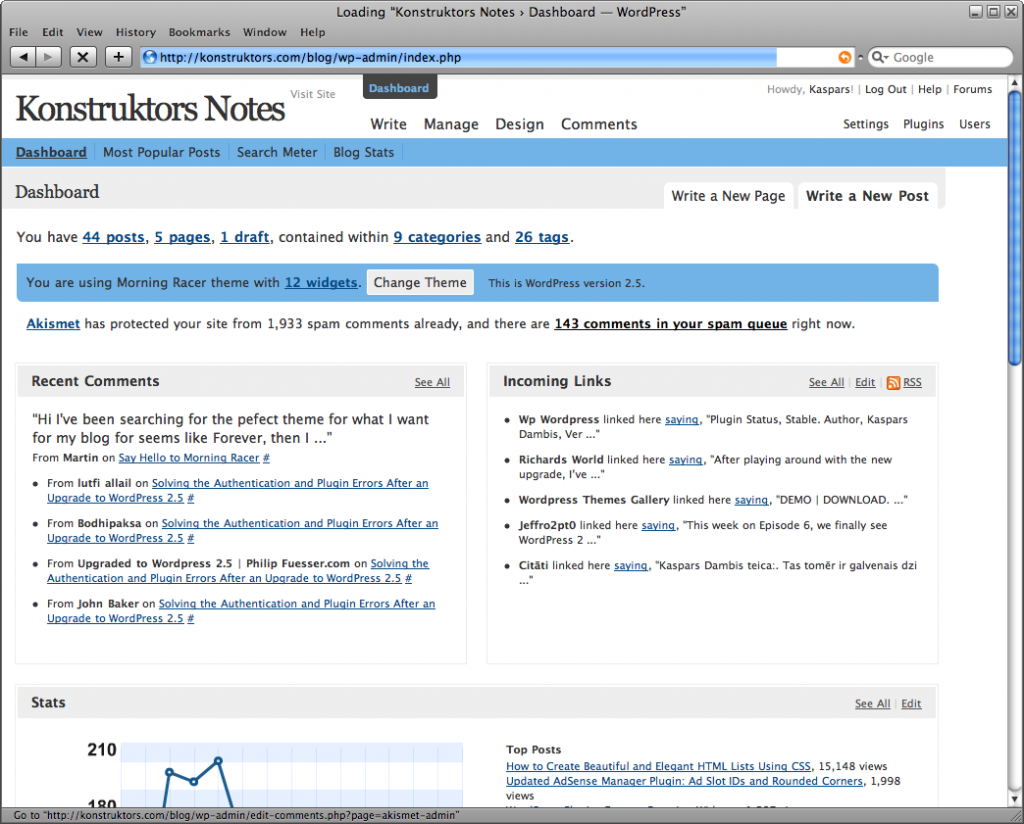Open the Bookmarks menu
1024x824 pixels.
click(199, 32)
